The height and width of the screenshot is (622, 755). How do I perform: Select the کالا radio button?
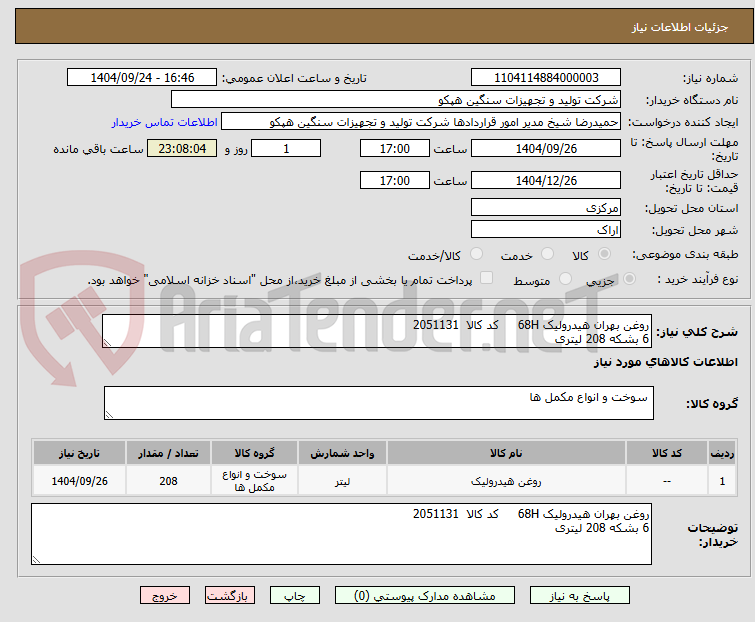(604, 254)
